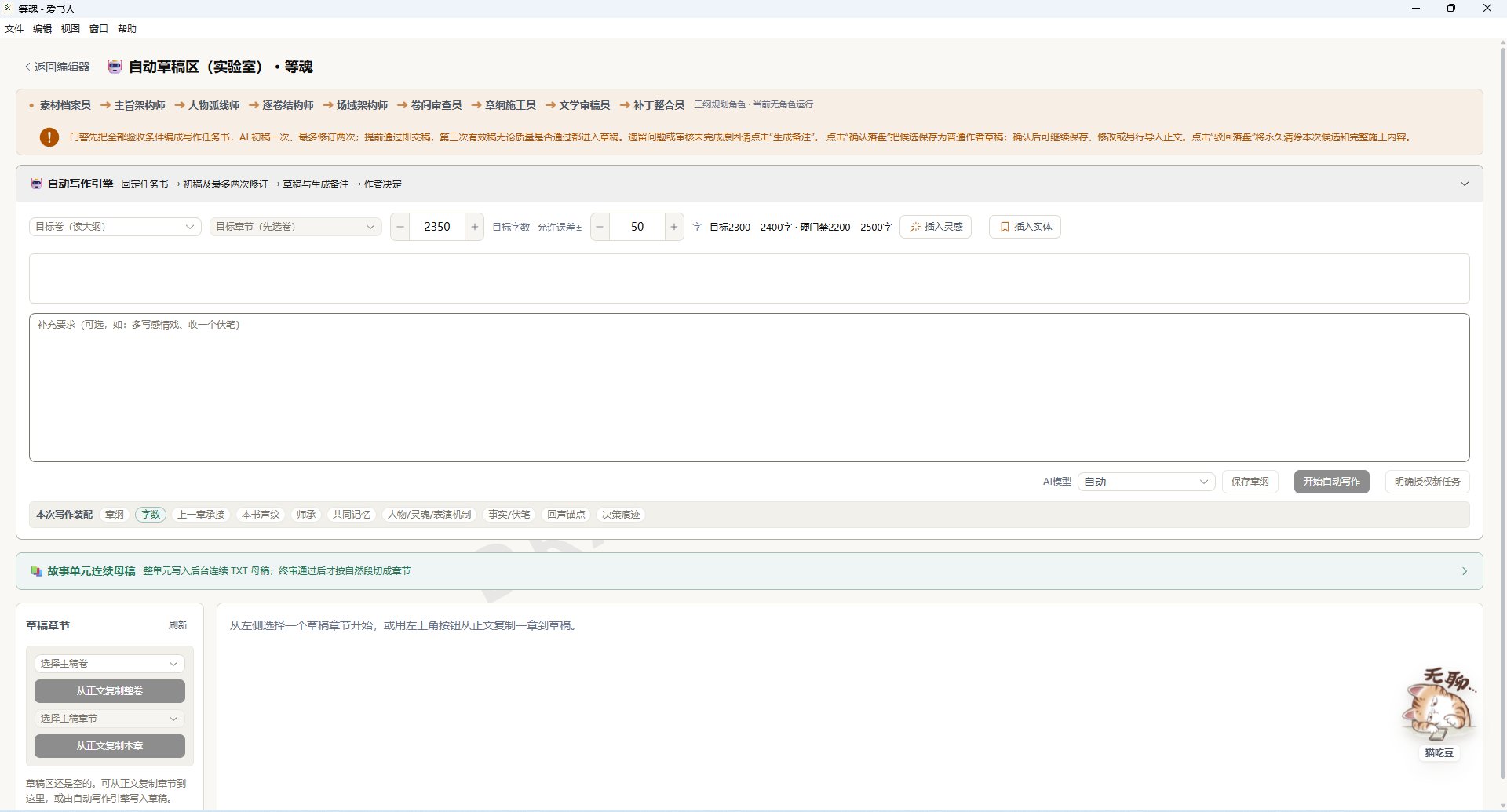Open the 目标章节（先选卷）dropdown

click(295, 227)
